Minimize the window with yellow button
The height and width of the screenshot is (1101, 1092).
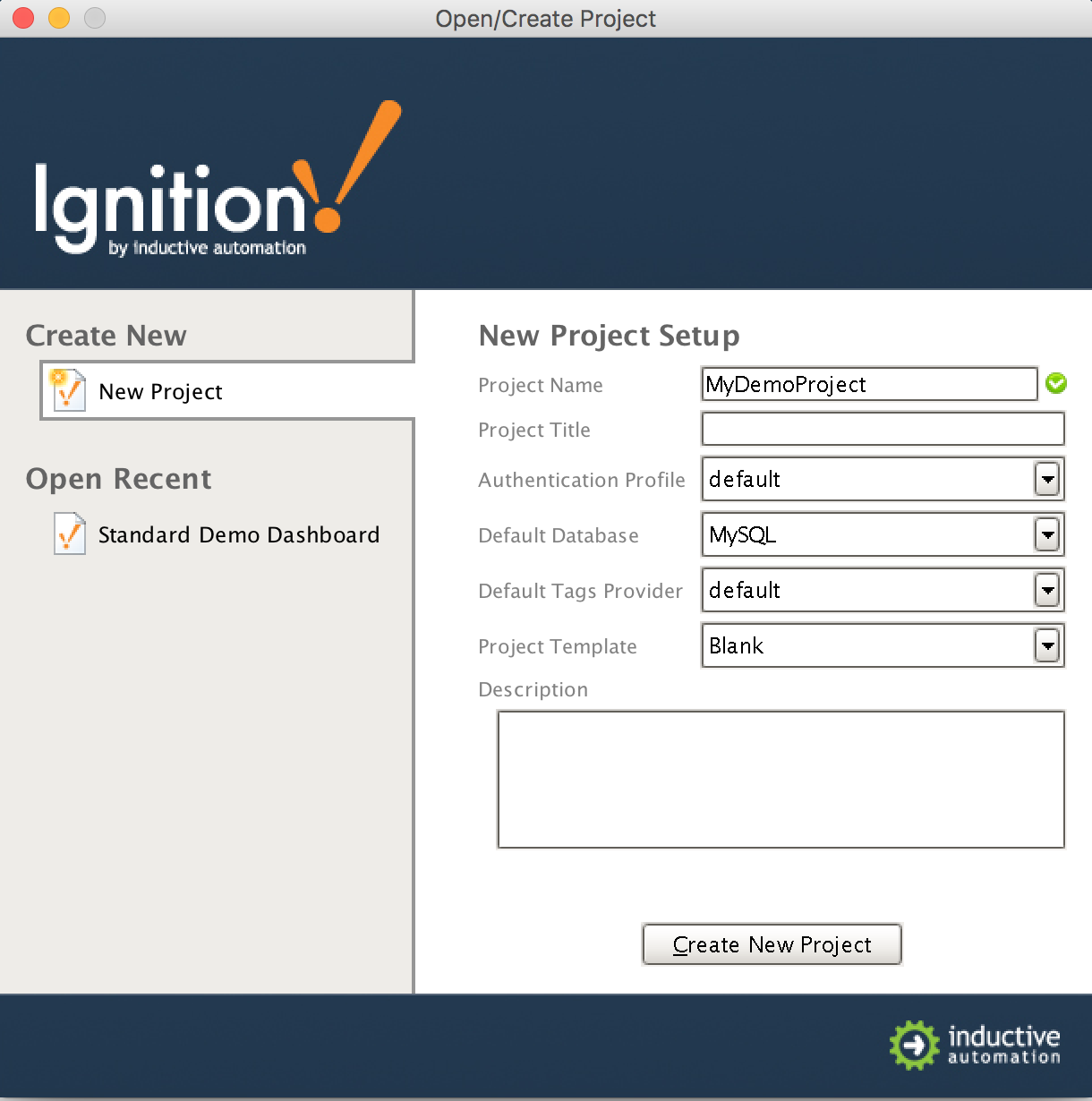pos(59,18)
